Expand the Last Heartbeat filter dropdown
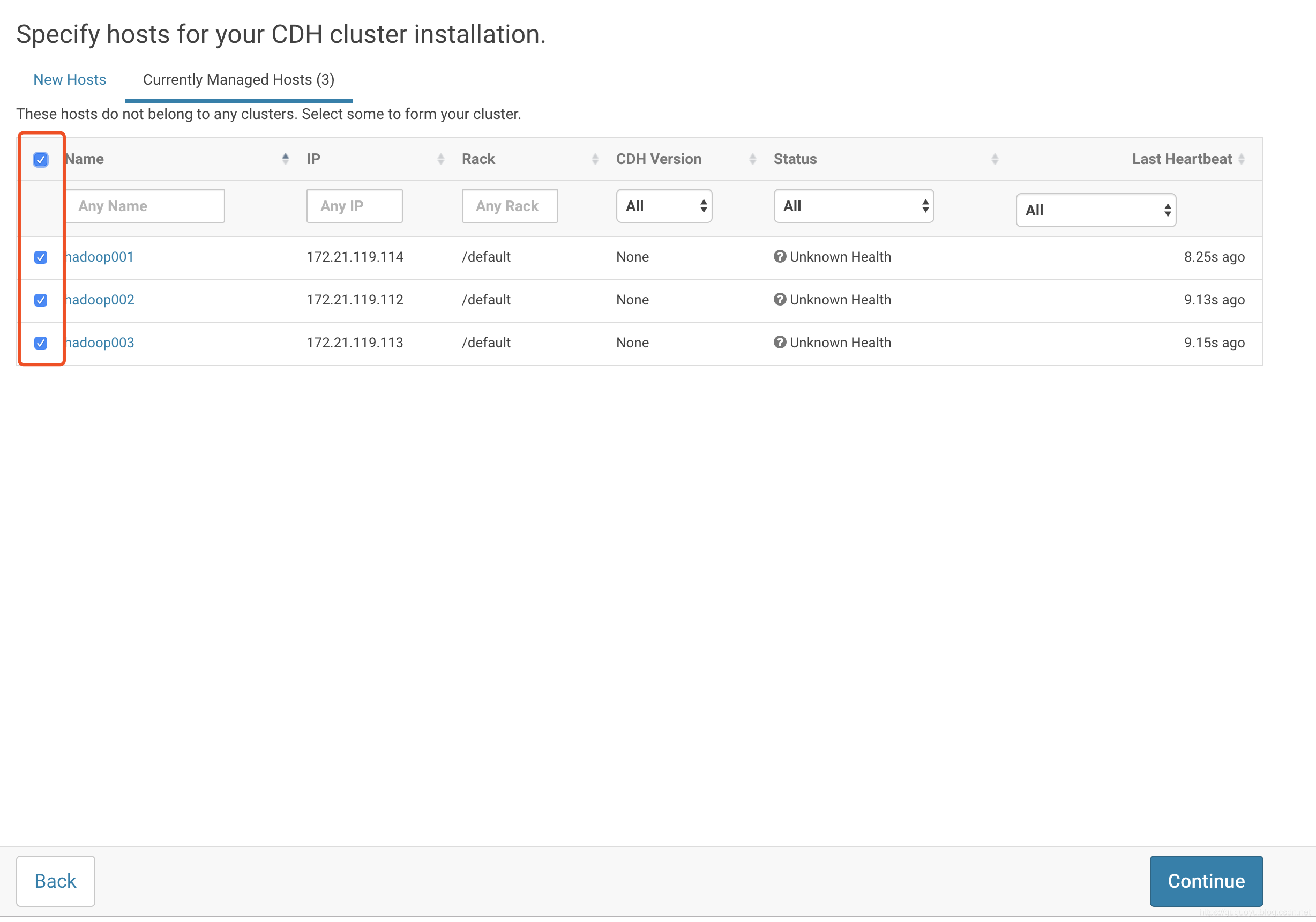1316x922 pixels. pos(1095,211)
